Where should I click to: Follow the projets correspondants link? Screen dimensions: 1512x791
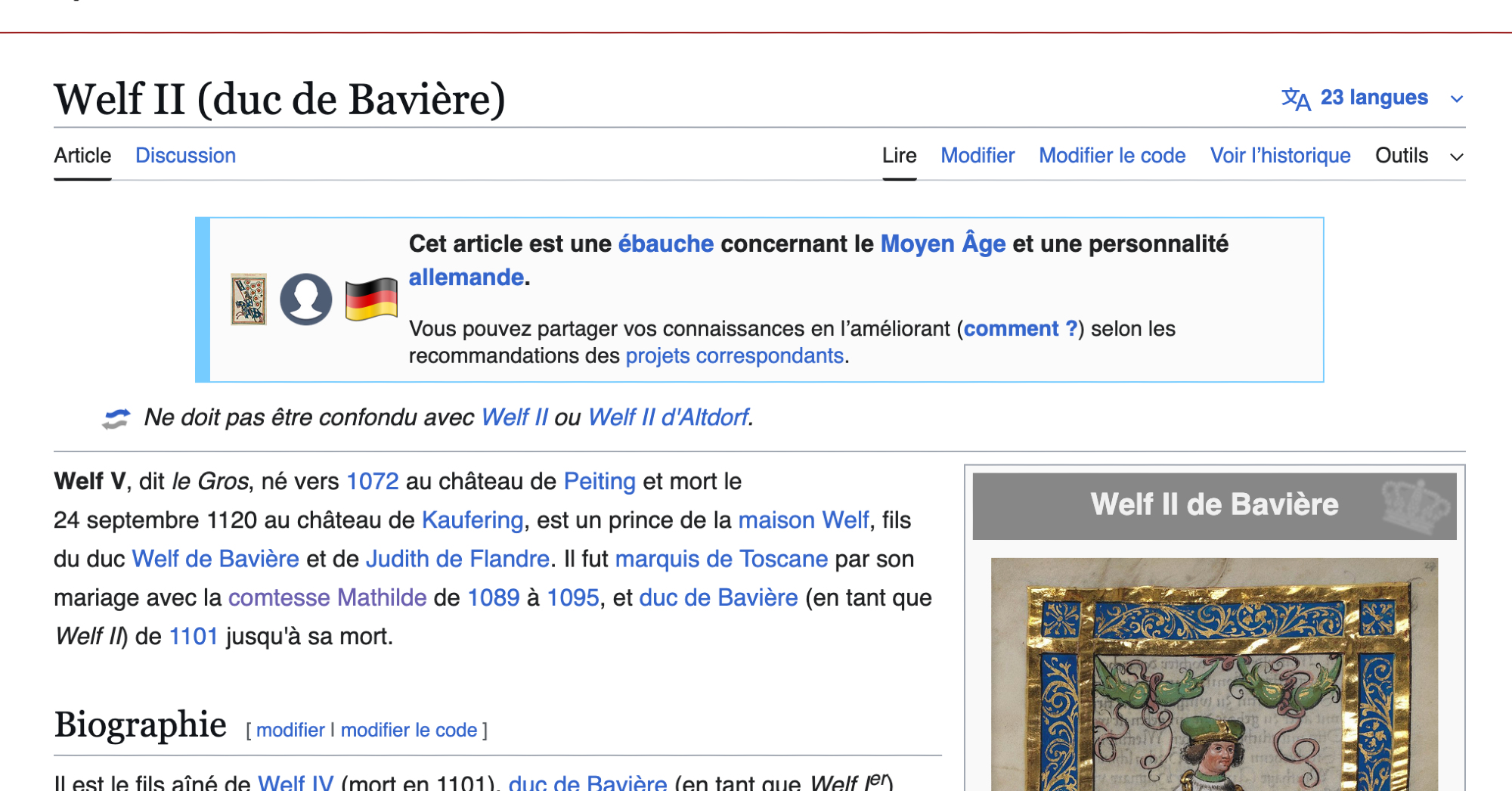734,355
